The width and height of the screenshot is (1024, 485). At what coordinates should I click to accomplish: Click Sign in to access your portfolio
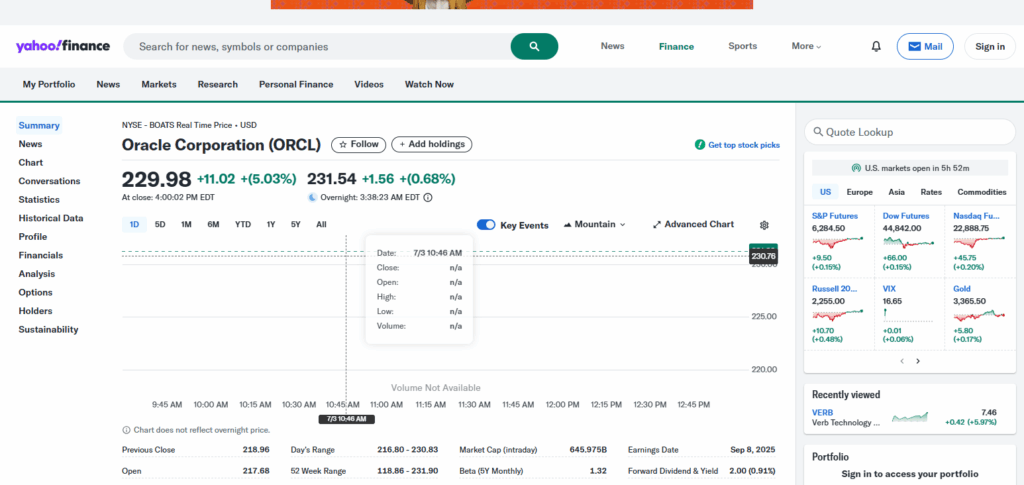(x=910, y=474)
